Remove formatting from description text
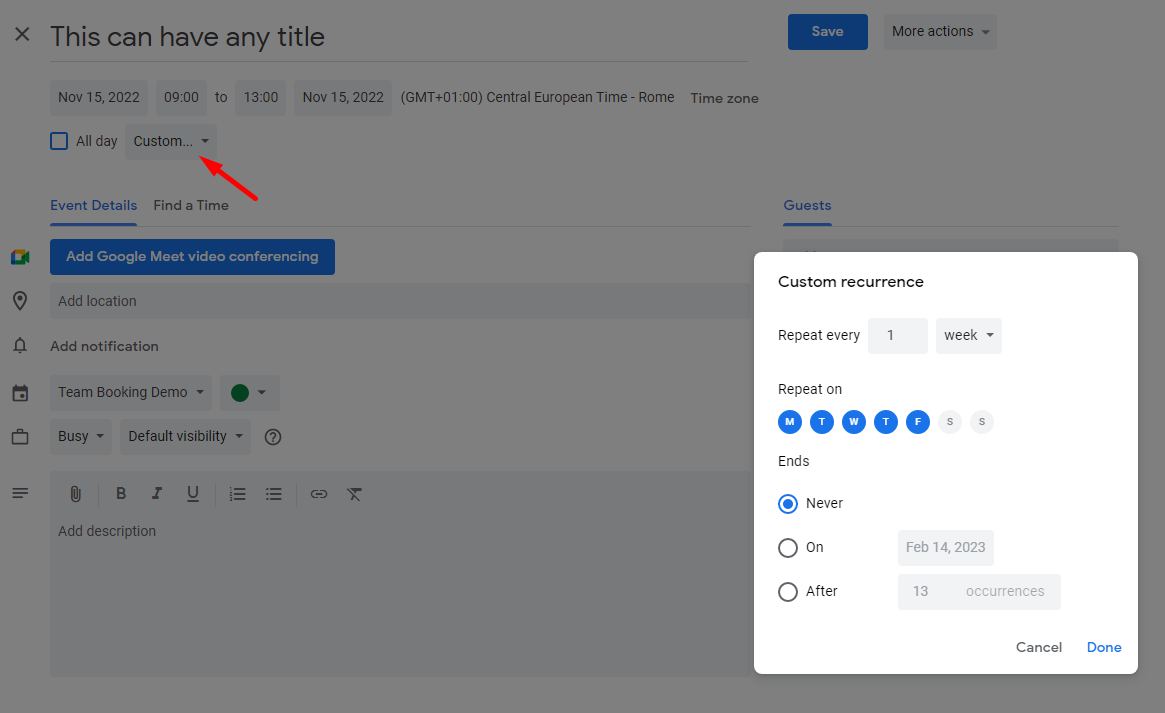Screen dimensions: 1165x713 (354, 494)
